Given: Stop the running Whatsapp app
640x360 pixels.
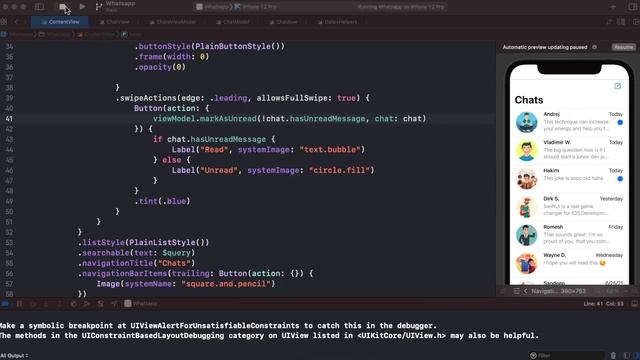Looking at the screenshot, I should (x=63, y=7).
